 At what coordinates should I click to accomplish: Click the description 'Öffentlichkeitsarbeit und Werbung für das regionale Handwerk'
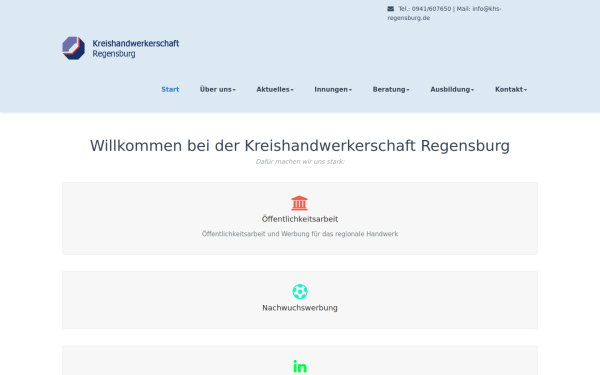coord(300,234)
